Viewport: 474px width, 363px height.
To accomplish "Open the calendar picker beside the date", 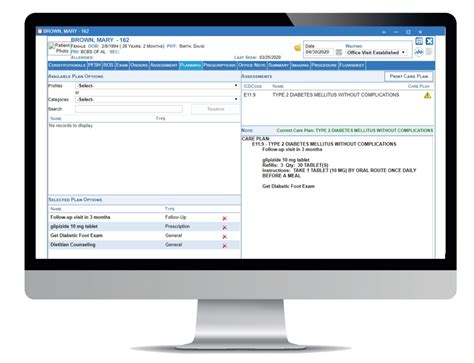I will click(339, 52).
